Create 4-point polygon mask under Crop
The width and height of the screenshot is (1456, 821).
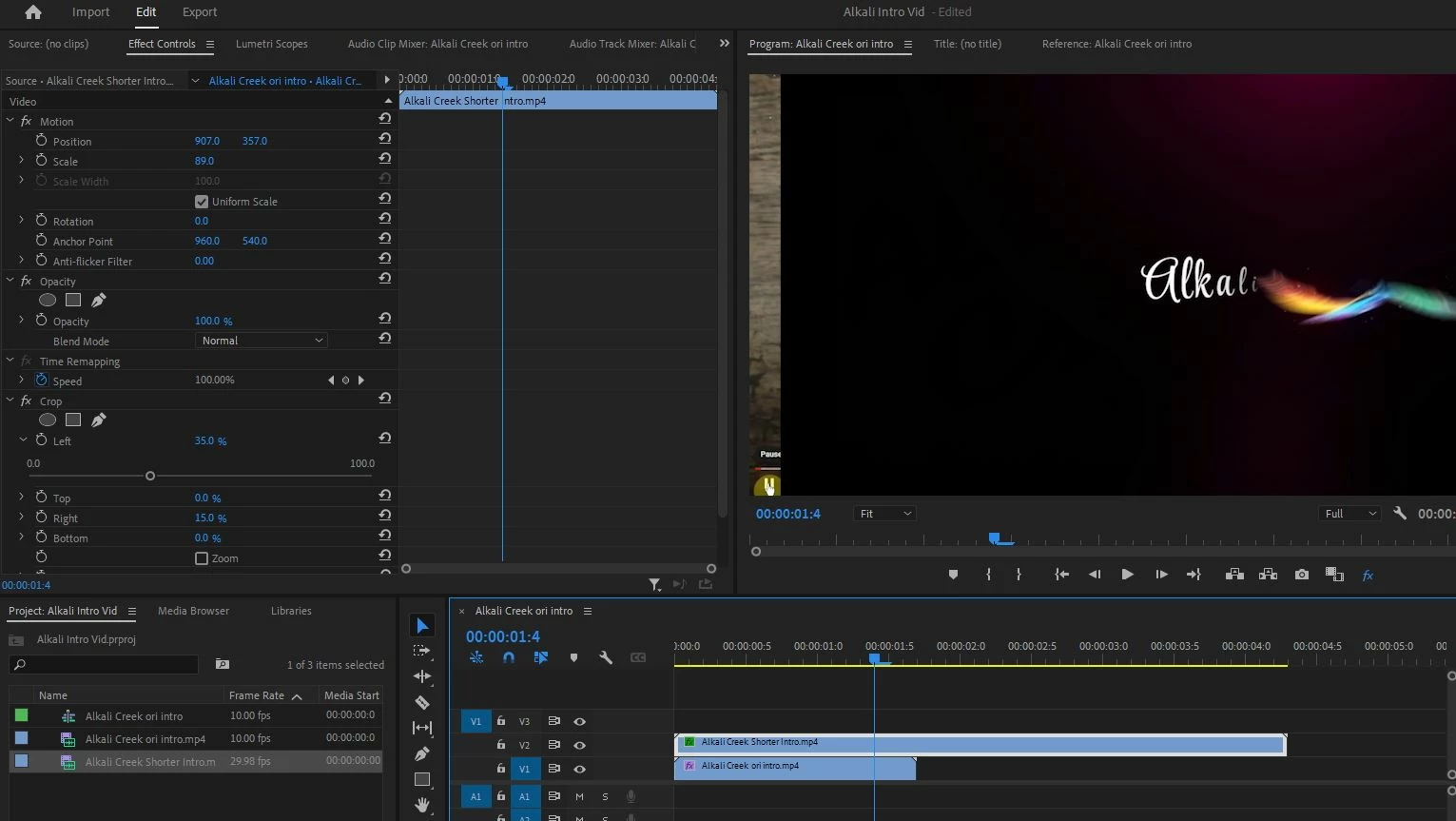pos(73,420)
